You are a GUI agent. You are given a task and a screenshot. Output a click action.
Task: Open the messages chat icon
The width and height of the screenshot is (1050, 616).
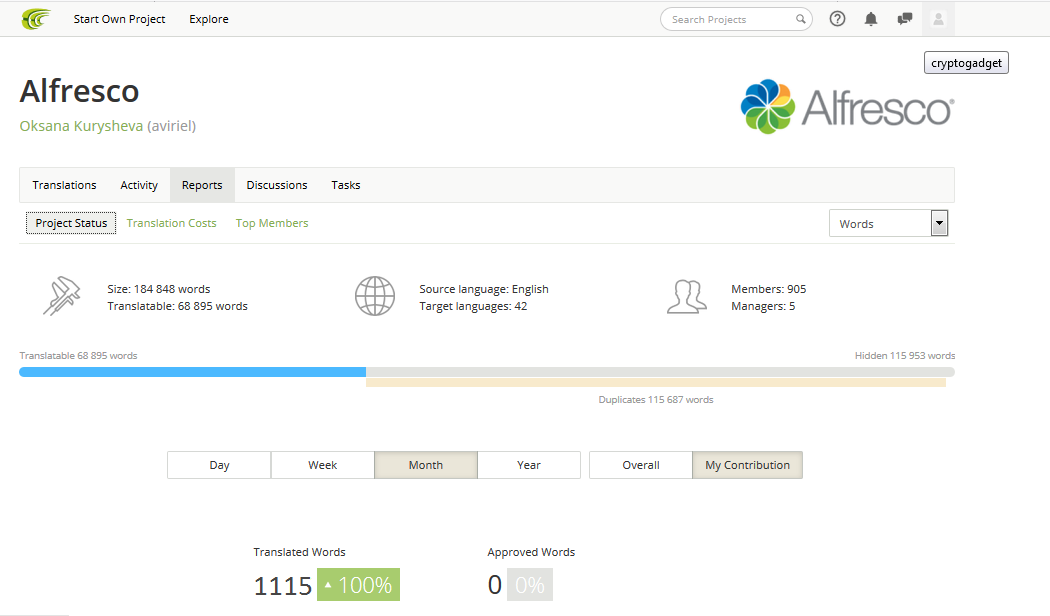(x=905, y=19)
